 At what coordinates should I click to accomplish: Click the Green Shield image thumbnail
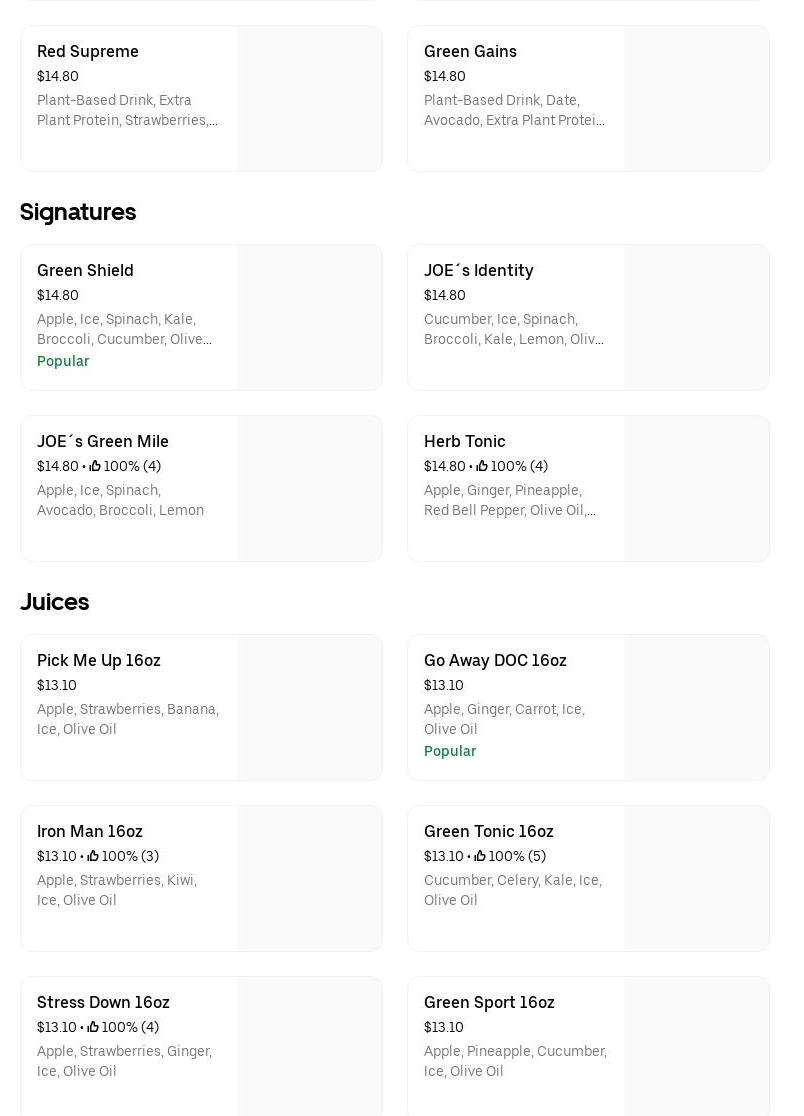pos(309,318)
